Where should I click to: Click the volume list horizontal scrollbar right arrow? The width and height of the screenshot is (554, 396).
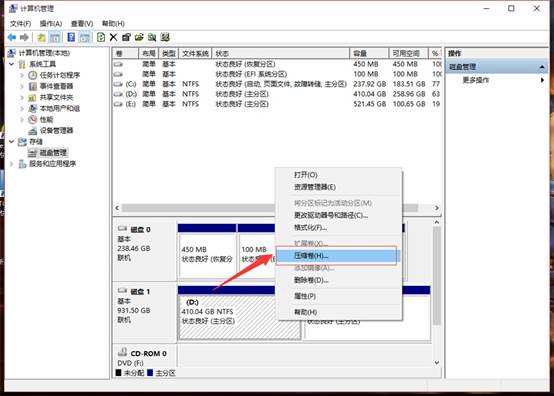pos(437,208)
